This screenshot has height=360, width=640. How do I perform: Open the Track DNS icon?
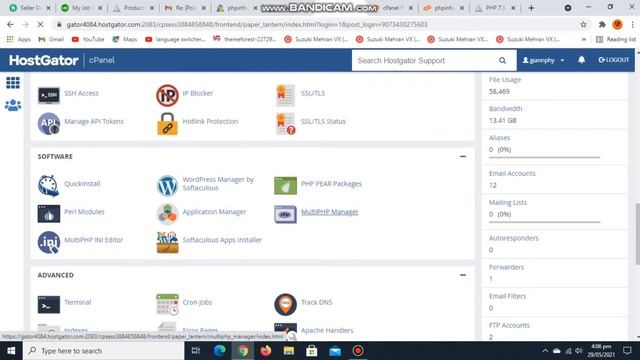(x=285, y=304)
